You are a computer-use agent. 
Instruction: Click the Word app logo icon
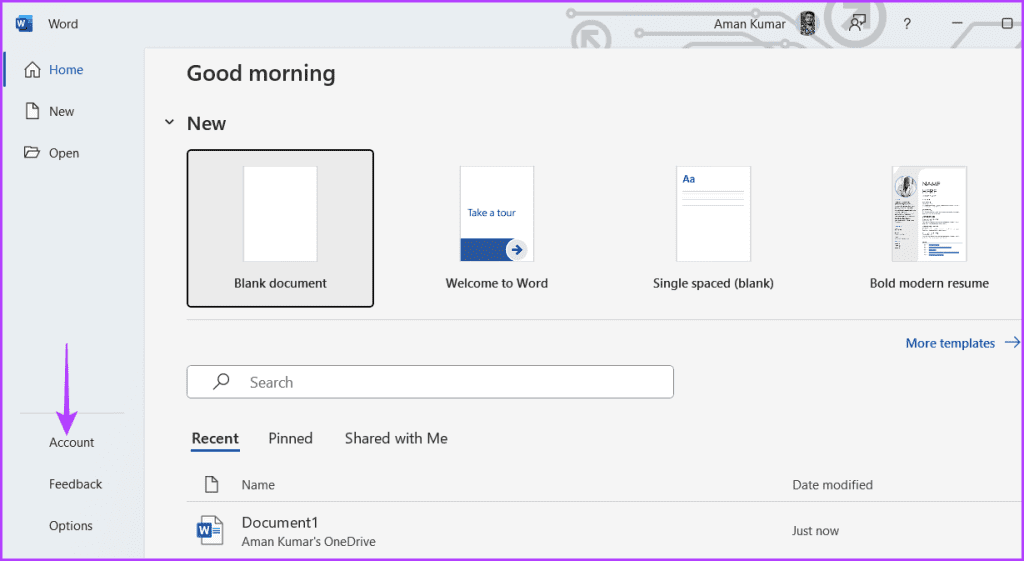24,24
